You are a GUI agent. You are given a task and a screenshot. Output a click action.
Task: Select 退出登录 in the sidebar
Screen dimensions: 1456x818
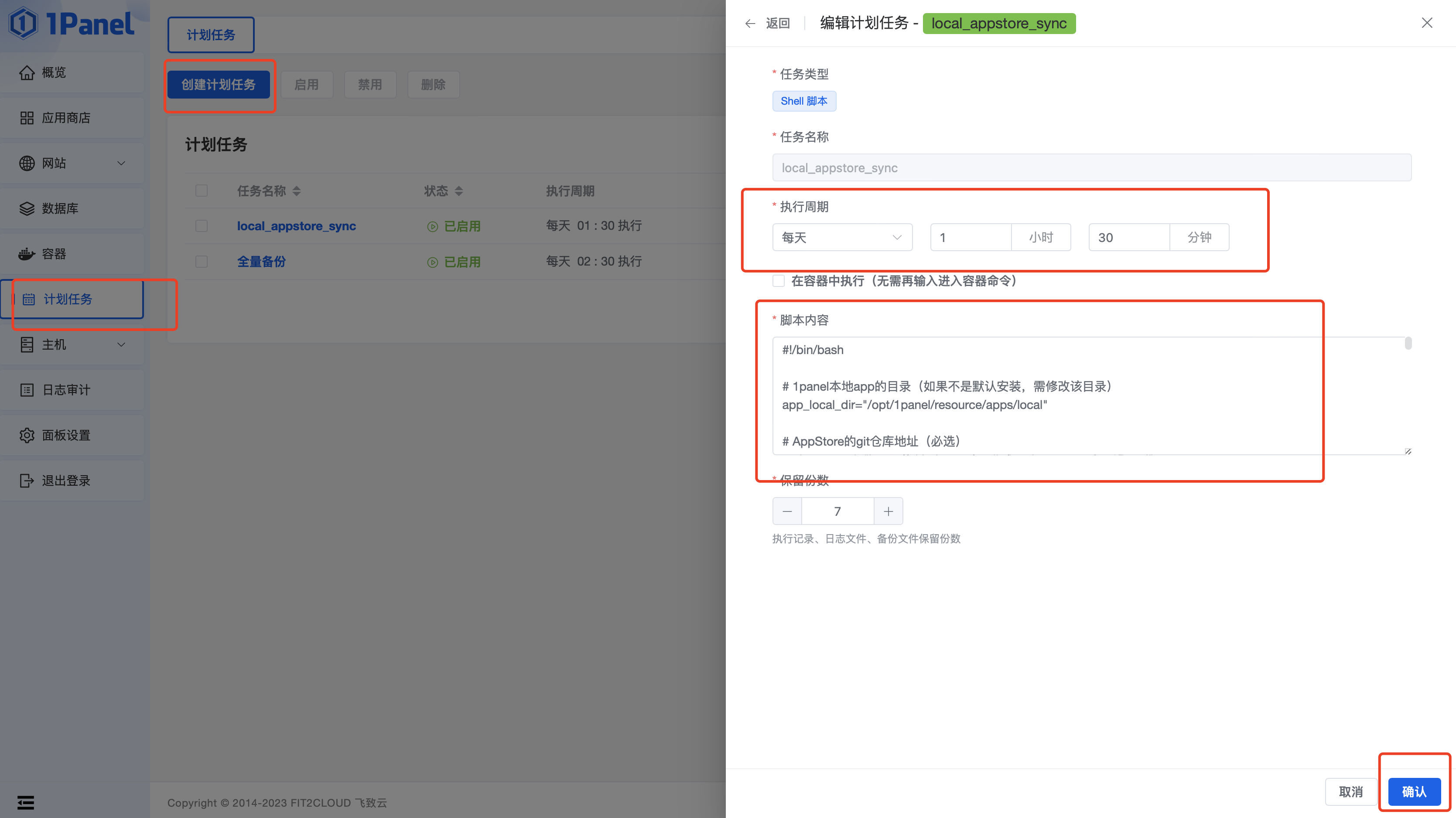coord(65,481)
